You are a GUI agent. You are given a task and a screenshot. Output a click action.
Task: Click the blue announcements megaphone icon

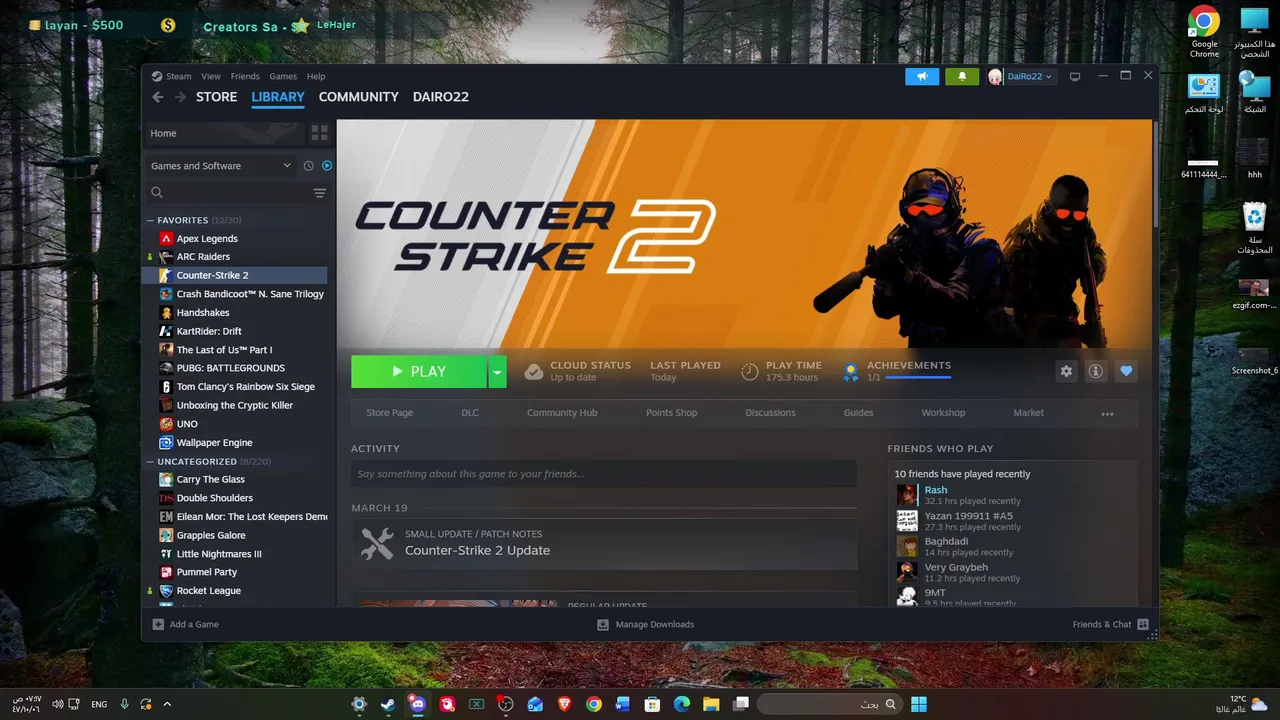click(922, 76)
